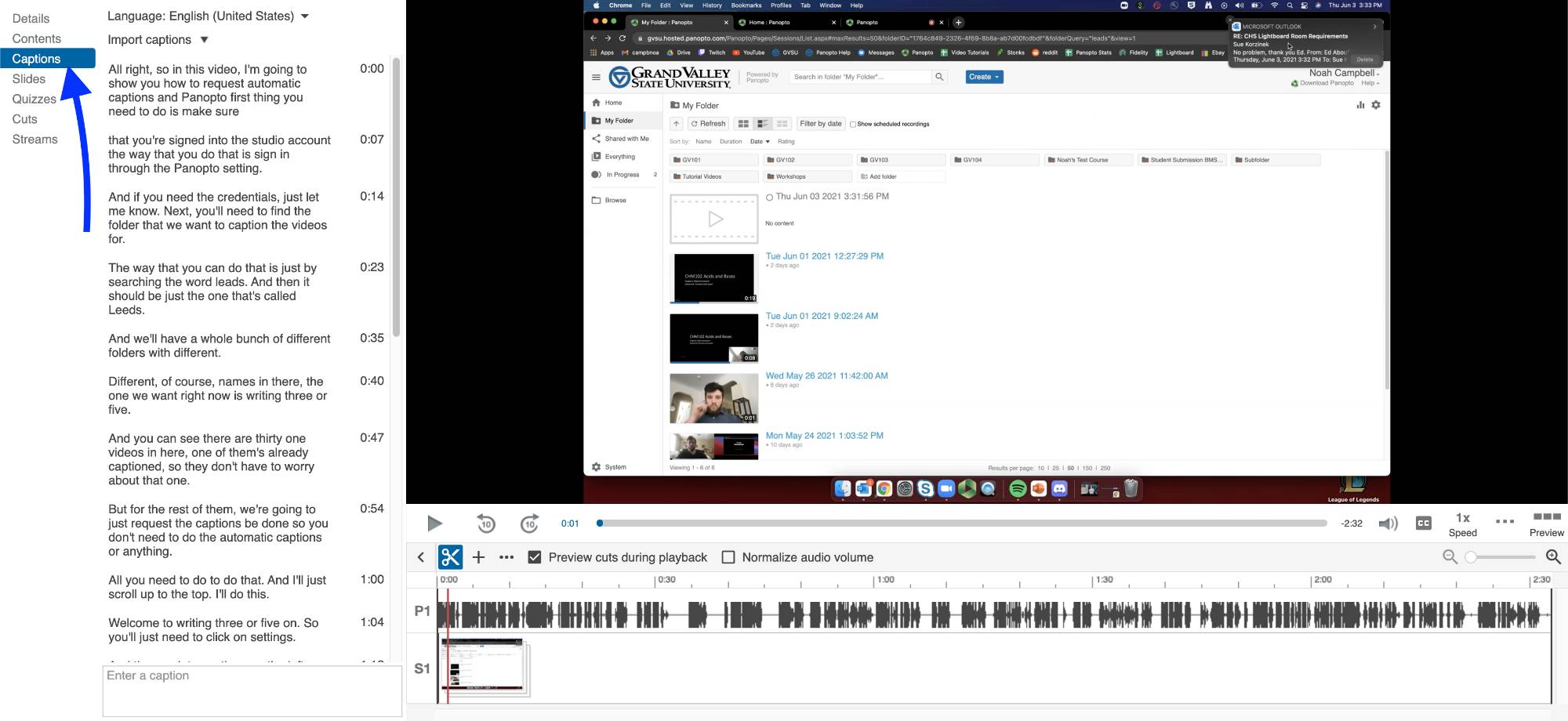Rewind 10 seconds
The height and width of the screenshot is (721, 1568).
tap(486, 524)
